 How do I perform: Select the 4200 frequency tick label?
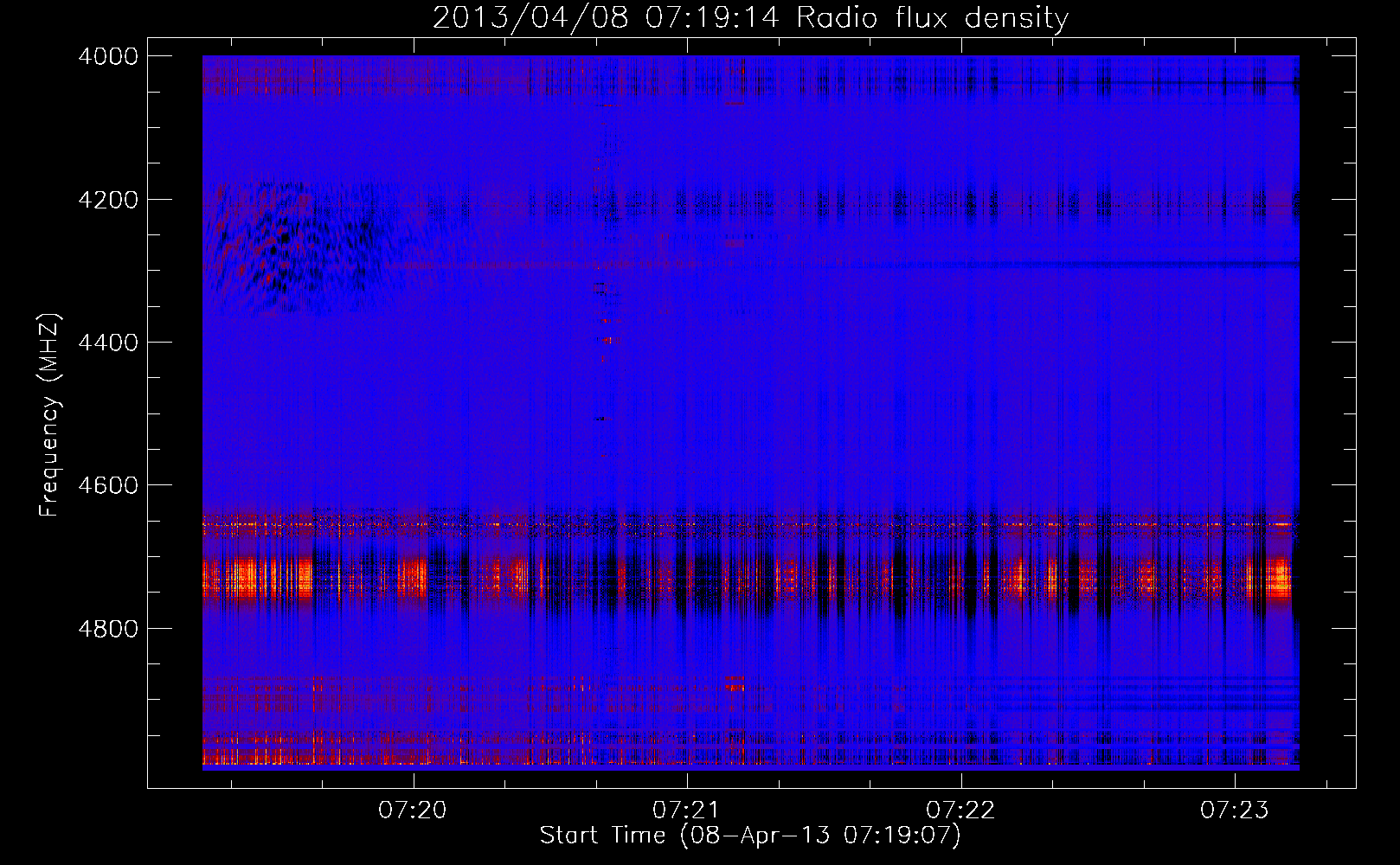tap(108, 200)
